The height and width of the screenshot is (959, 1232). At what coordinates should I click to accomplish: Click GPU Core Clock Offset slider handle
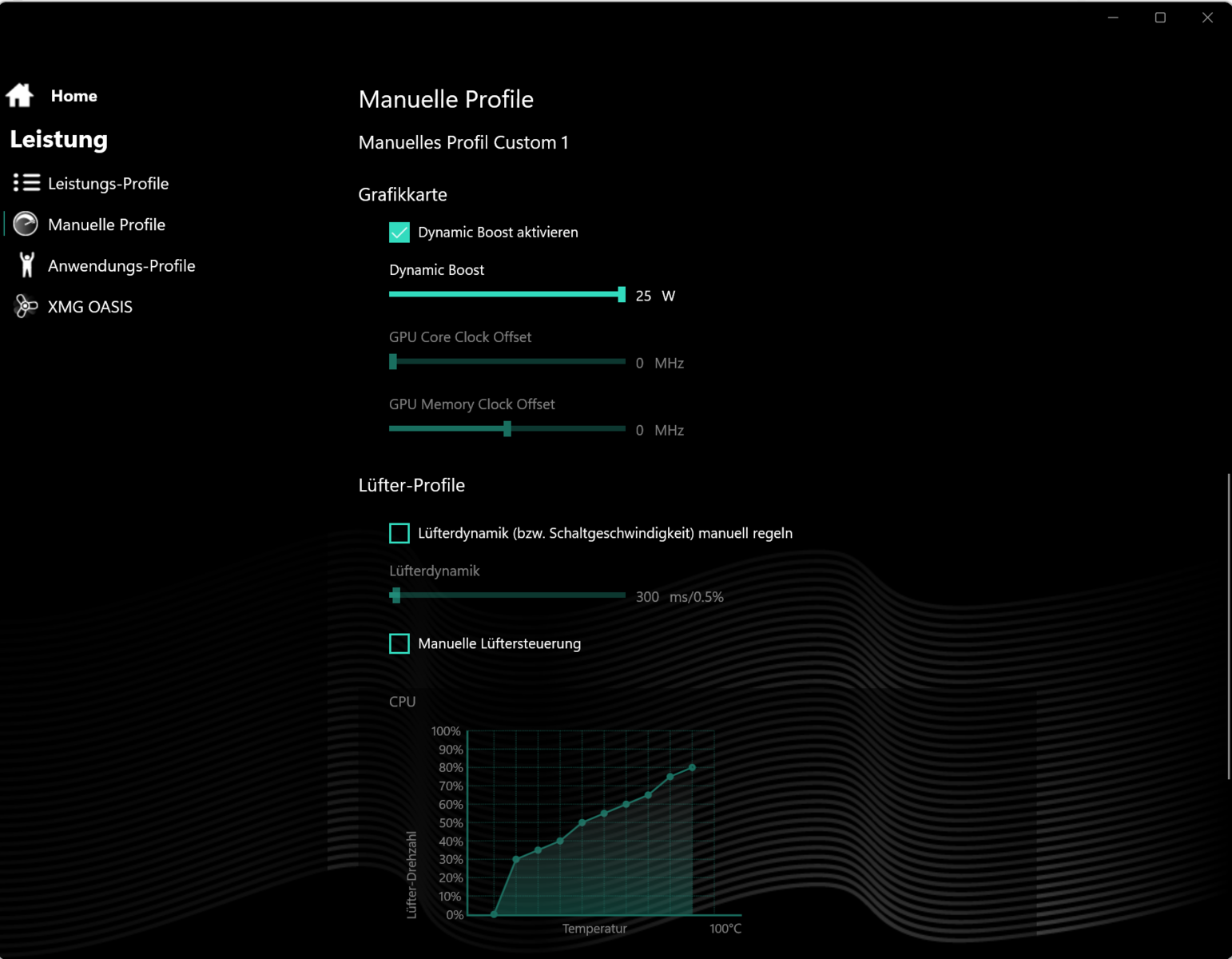click(x=393, y=362)
